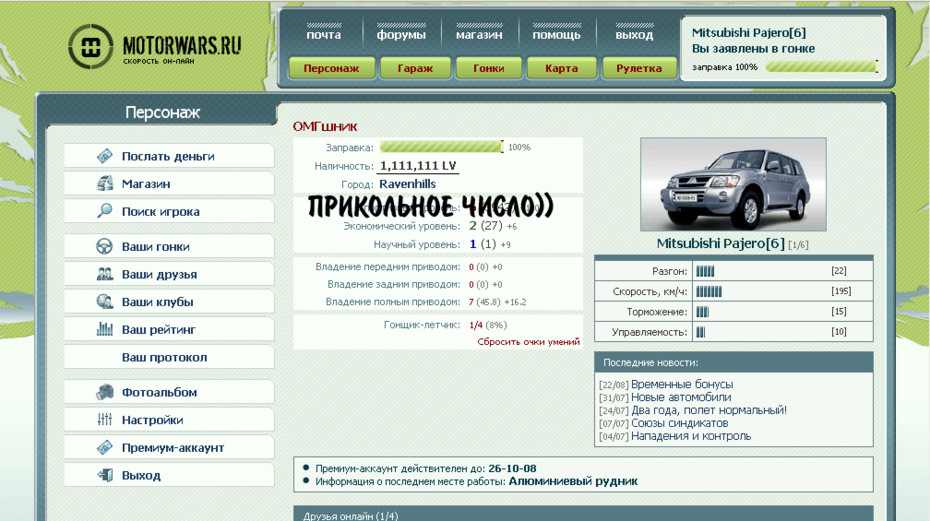930x521 pixels.
Task: Click the steering wheel icon beside Ваши гонки
Action: coord(104,246)
